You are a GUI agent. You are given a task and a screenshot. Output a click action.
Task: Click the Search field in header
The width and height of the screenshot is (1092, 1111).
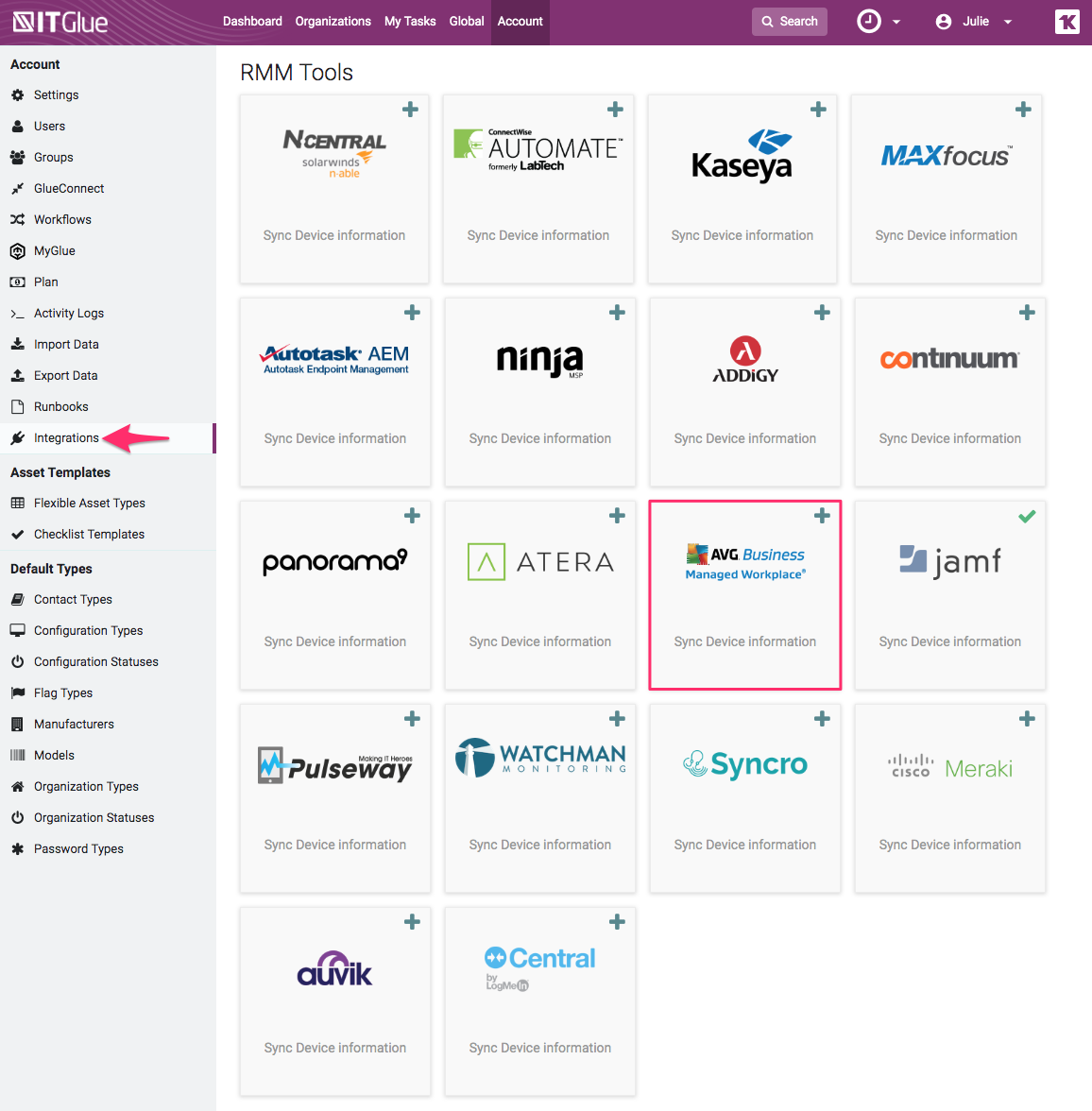790,21
